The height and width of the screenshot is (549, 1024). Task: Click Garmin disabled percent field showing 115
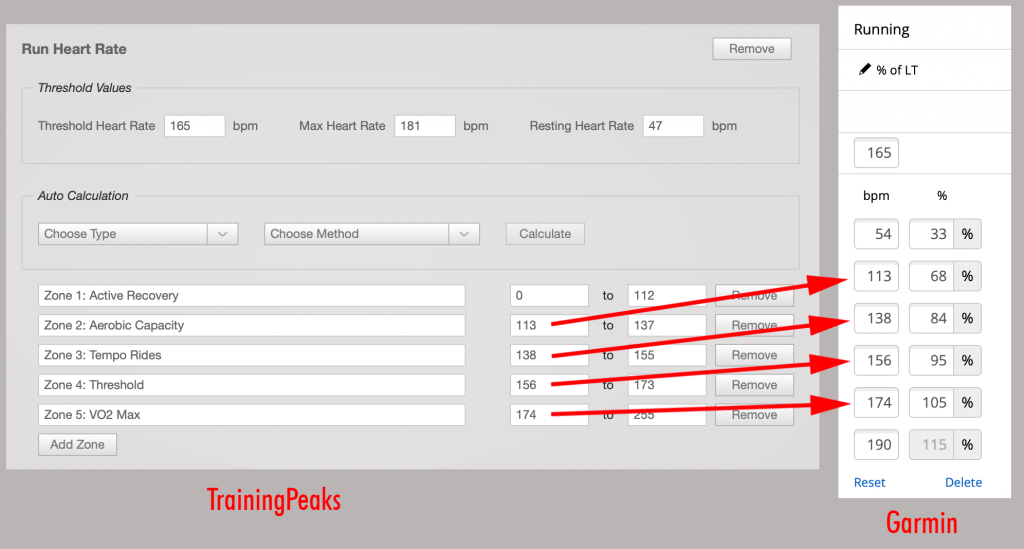931,445
